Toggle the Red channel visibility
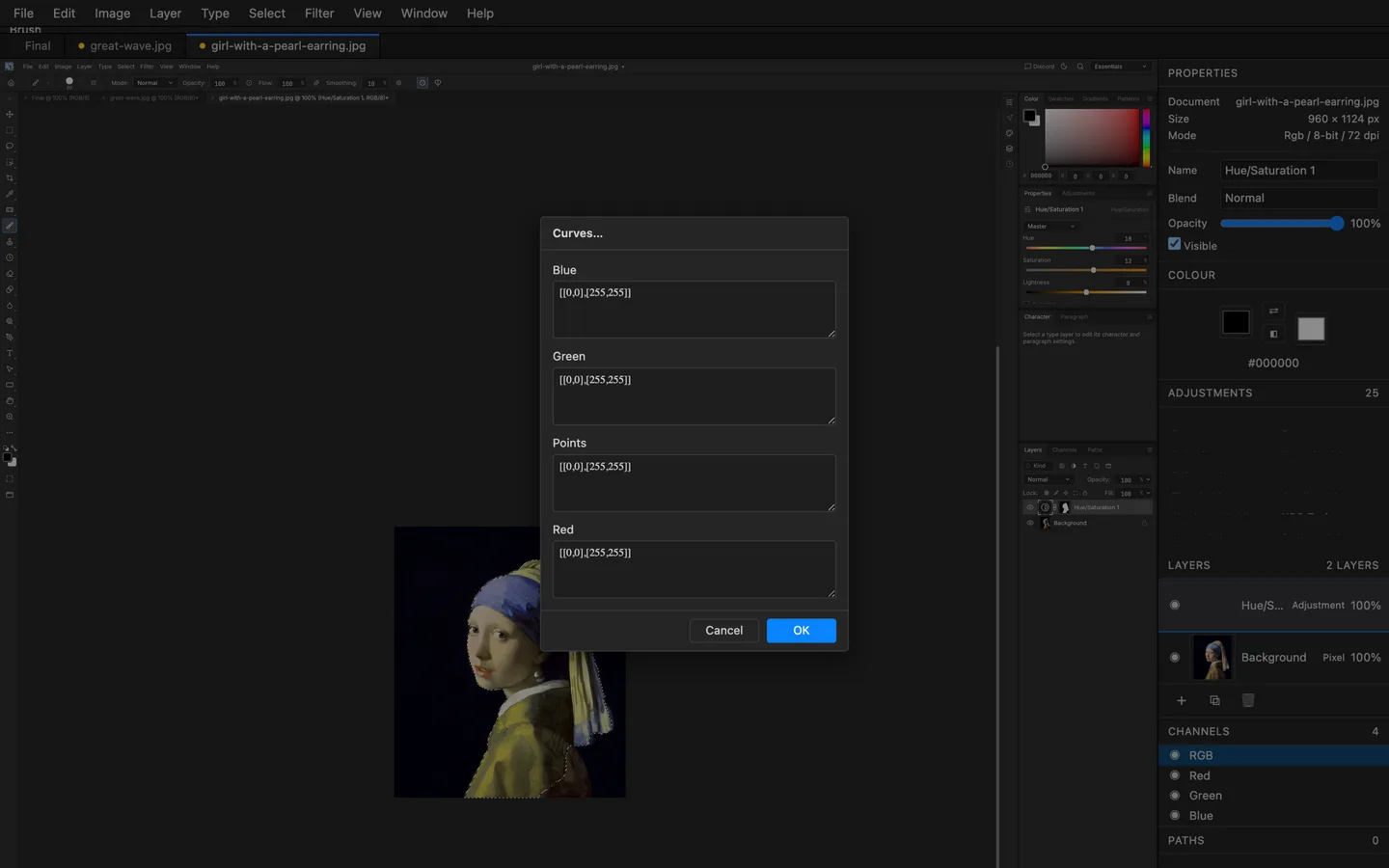 [x=1175, y=775]
